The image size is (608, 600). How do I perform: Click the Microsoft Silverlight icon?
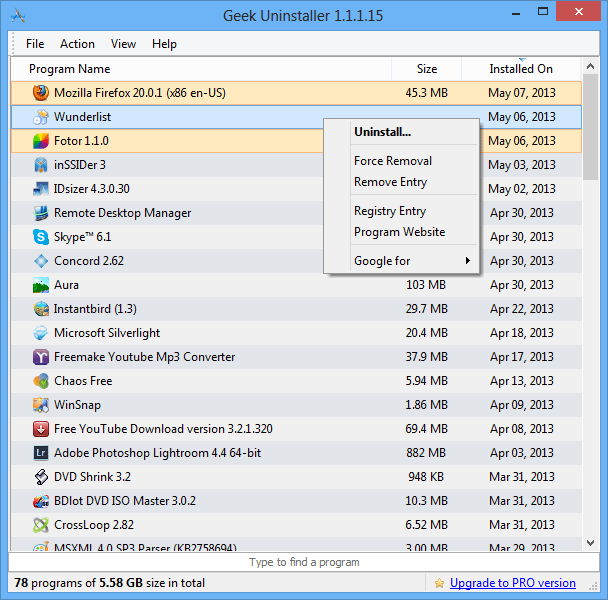click(x=41, y=333)
